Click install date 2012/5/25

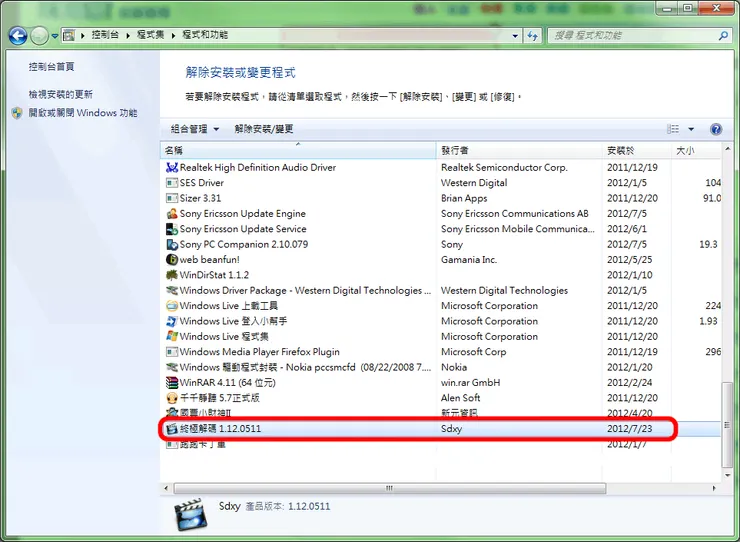coord(630,260)
